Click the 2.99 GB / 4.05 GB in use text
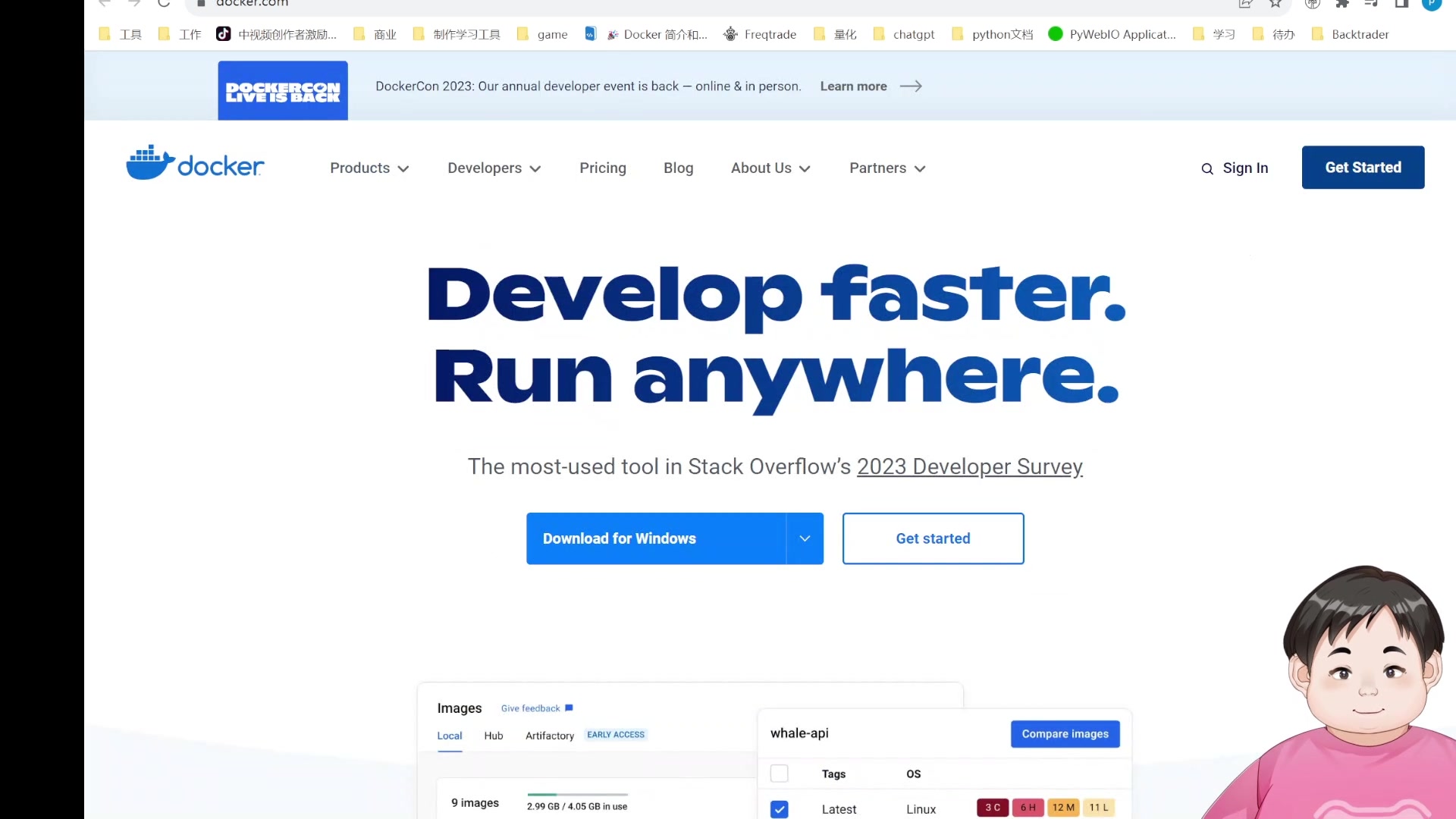Image resolution: width=1456 pixels, height=819 pixels. [577, 807]
